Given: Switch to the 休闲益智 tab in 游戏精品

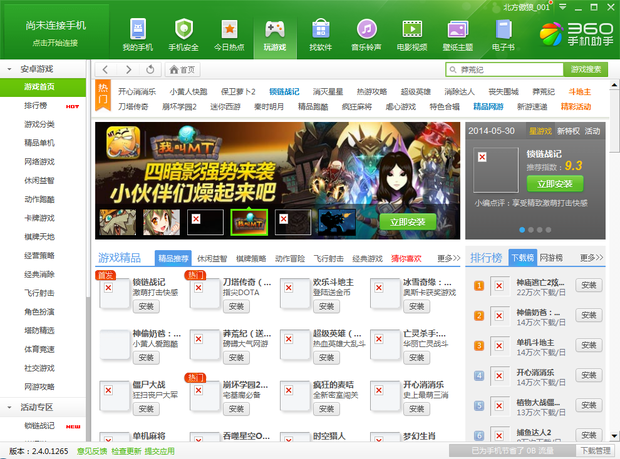Looking at the screenshot, I should 213,258.
